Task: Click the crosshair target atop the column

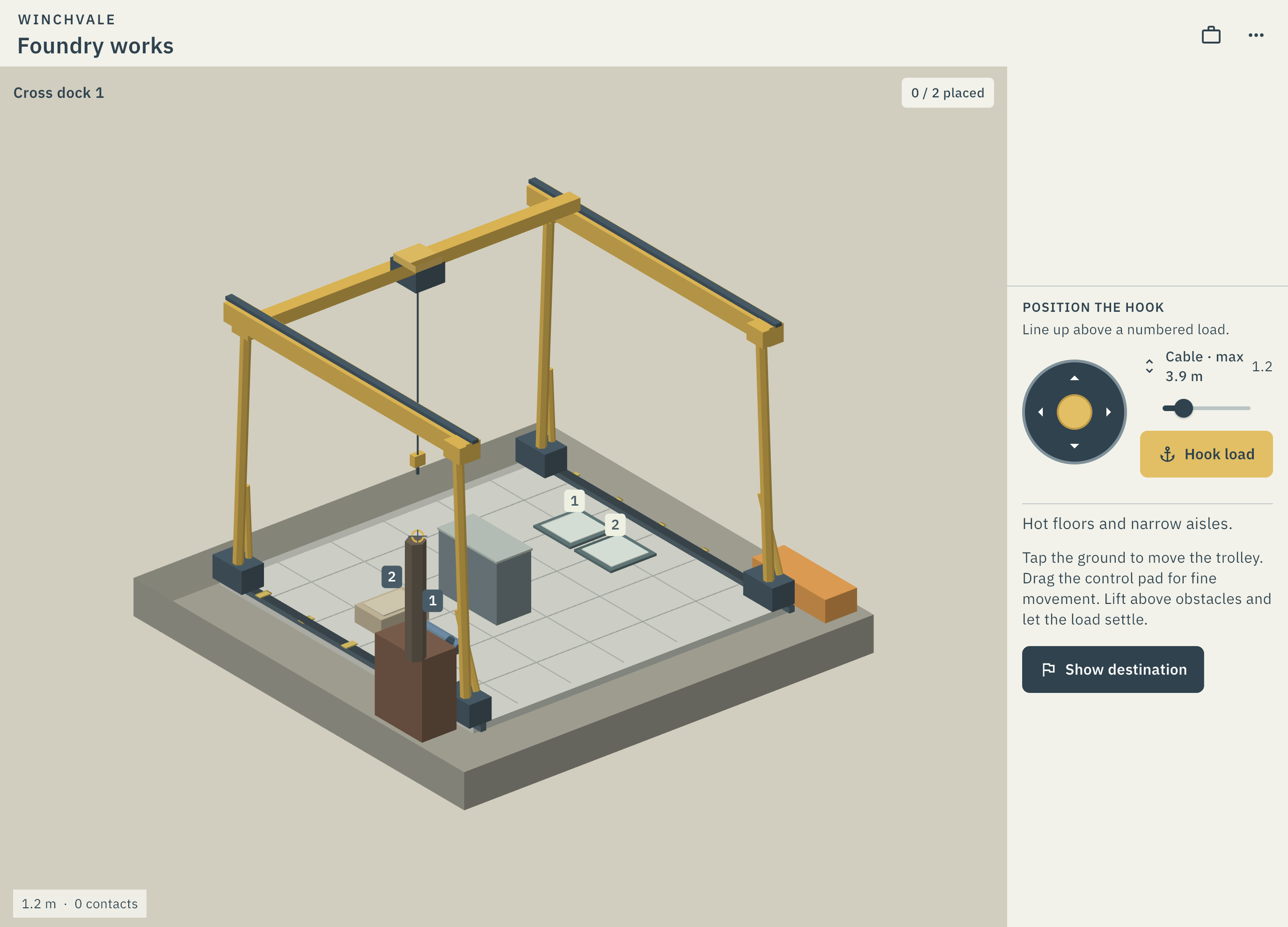Action: tap(417, 536)
